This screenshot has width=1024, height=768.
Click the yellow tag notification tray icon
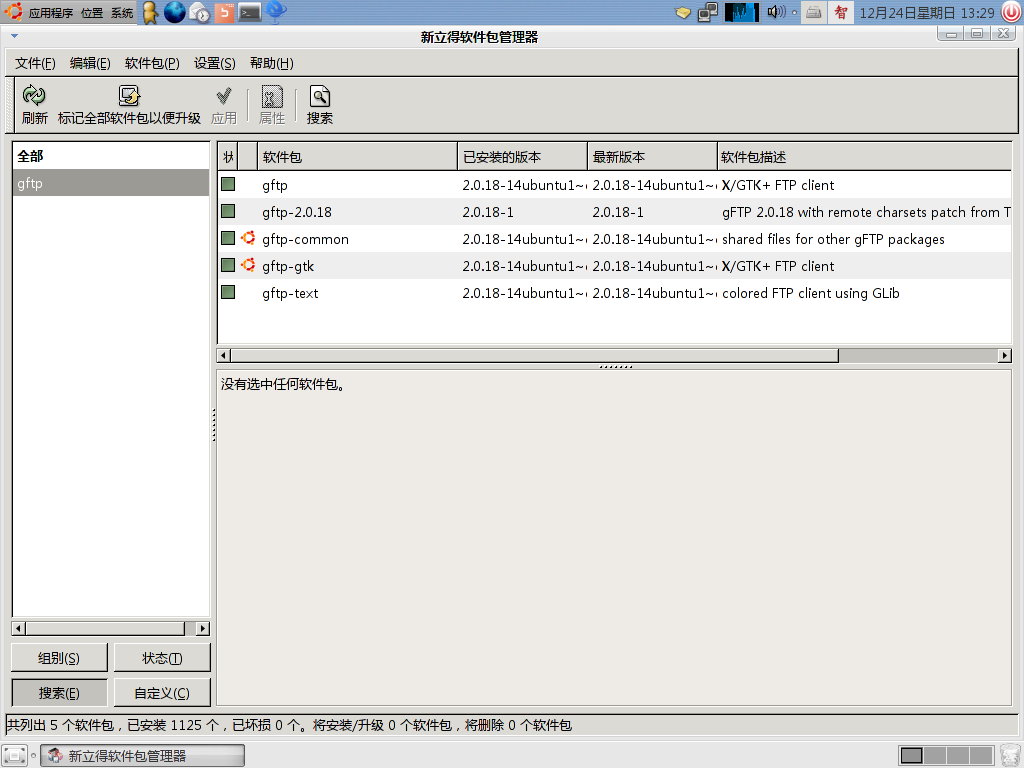682,12
